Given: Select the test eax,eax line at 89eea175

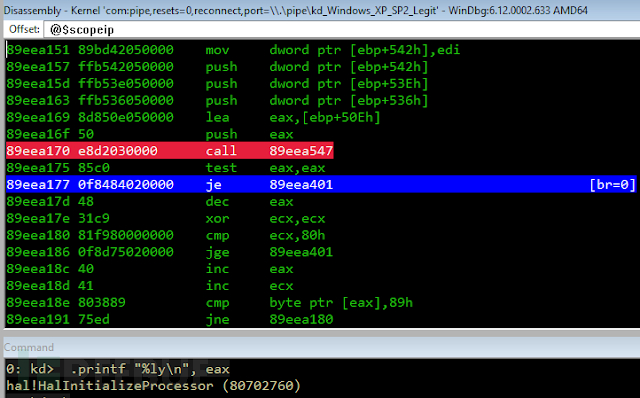Looking at the screenshot, I should click(x=166, y=168).
